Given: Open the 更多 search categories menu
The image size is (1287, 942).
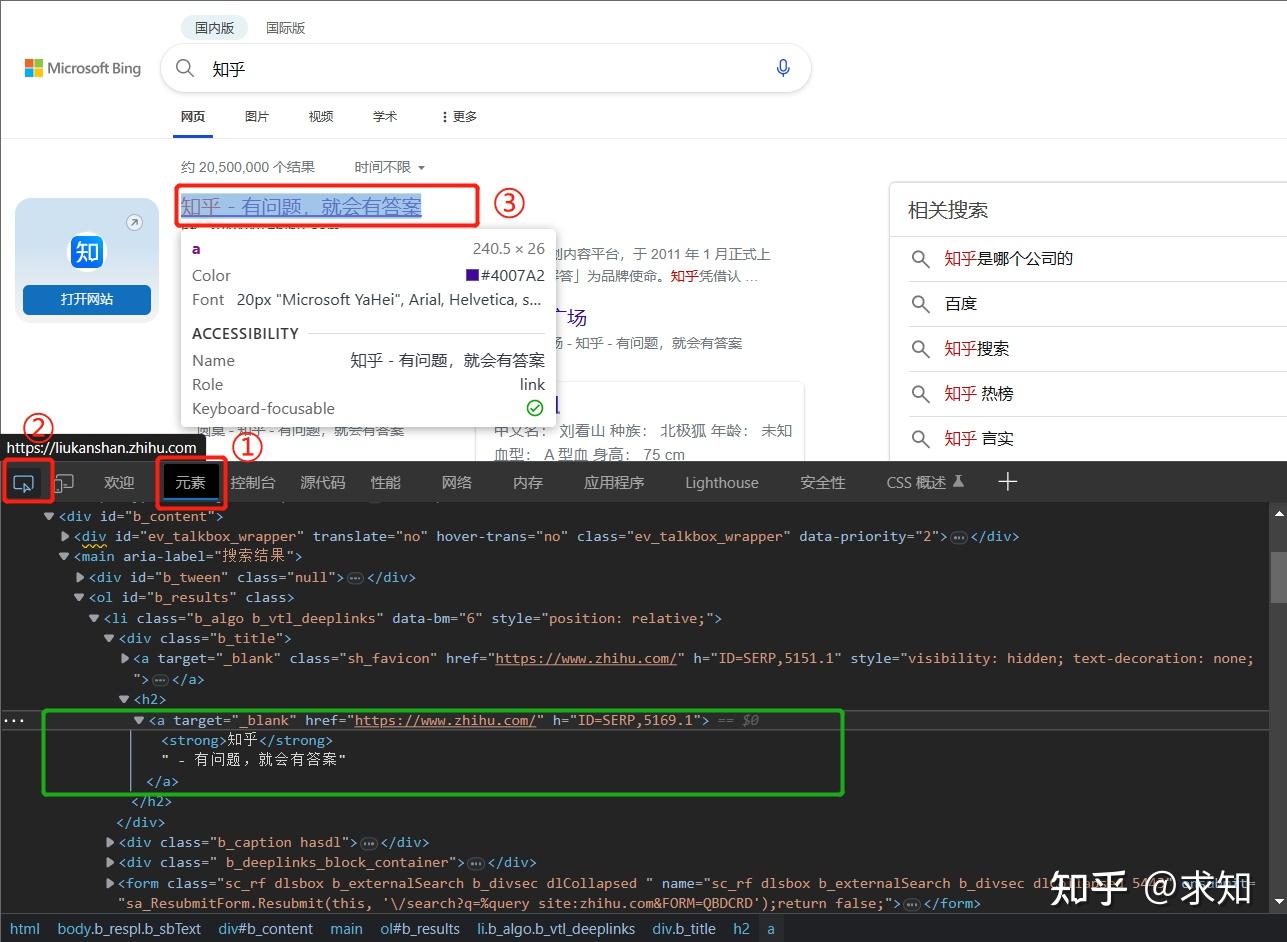Looking at the screenshot, I should click(x=459, y=116).
